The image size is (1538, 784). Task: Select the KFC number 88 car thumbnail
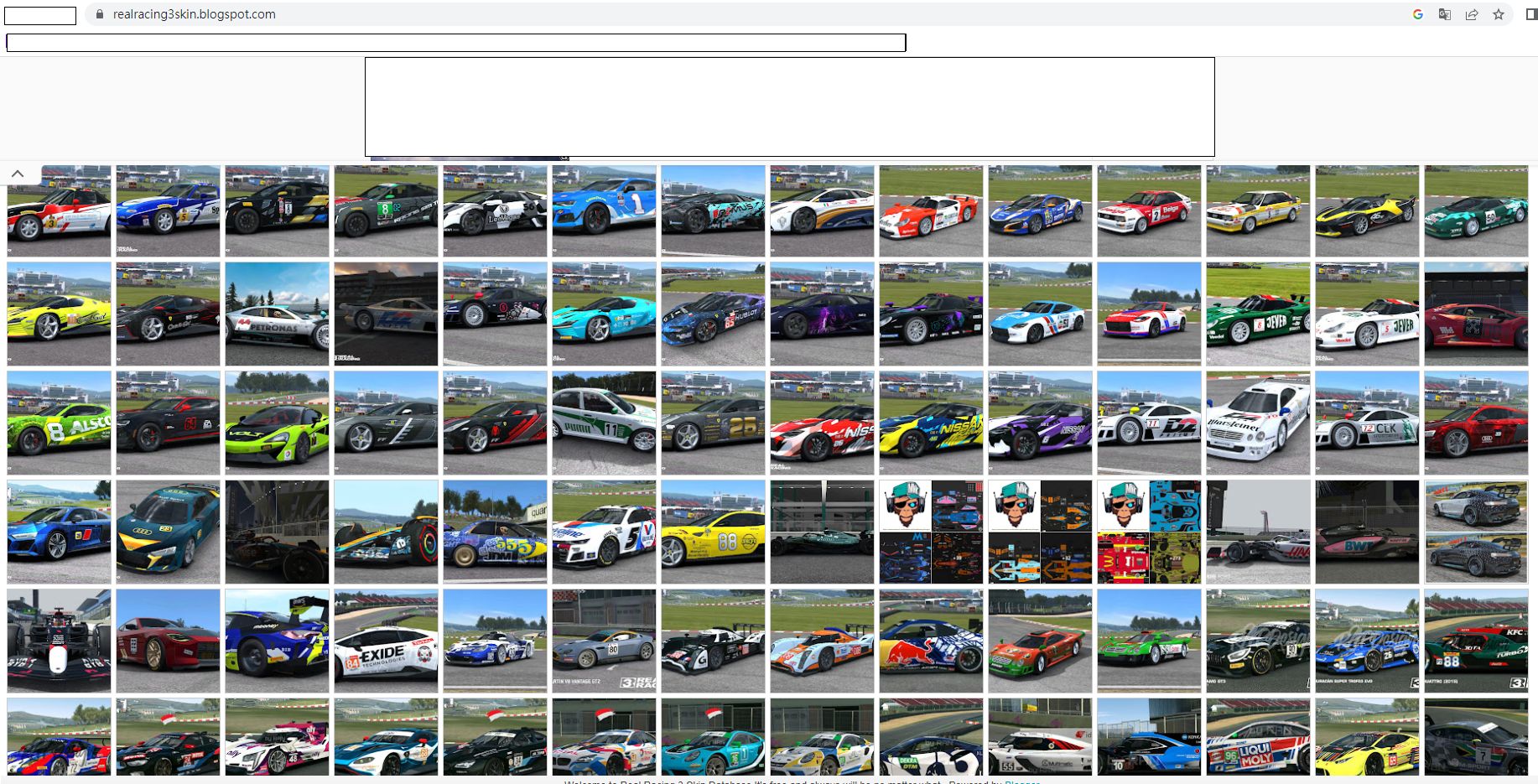click(x=1476, y=641)
